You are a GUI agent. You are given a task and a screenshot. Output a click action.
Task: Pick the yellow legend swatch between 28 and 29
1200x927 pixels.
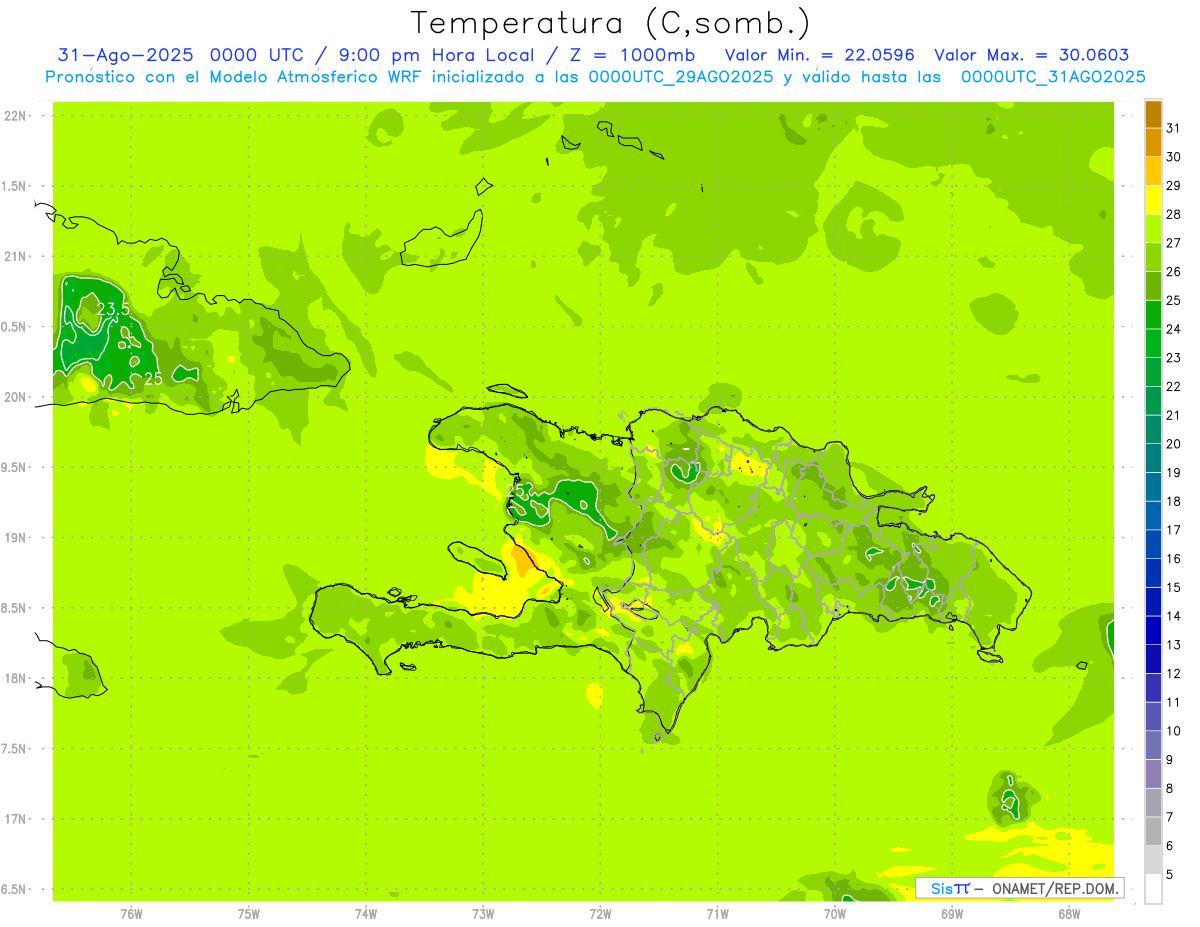click(1153, 200)
